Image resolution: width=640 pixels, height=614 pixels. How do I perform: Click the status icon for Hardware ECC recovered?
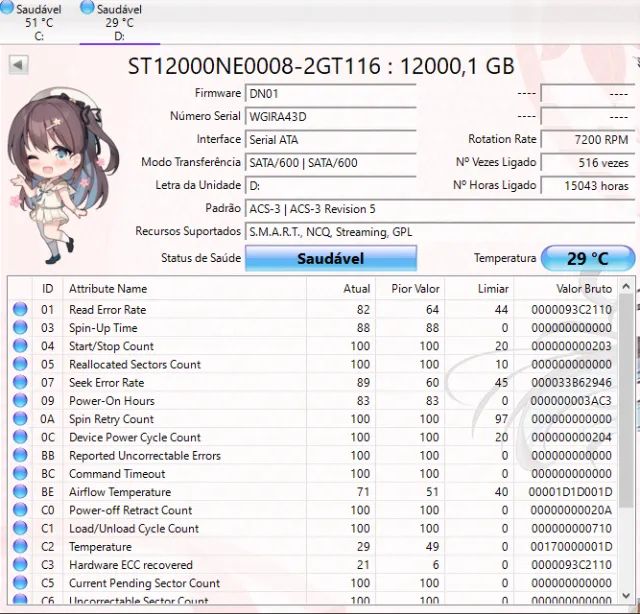coord(20,565)
